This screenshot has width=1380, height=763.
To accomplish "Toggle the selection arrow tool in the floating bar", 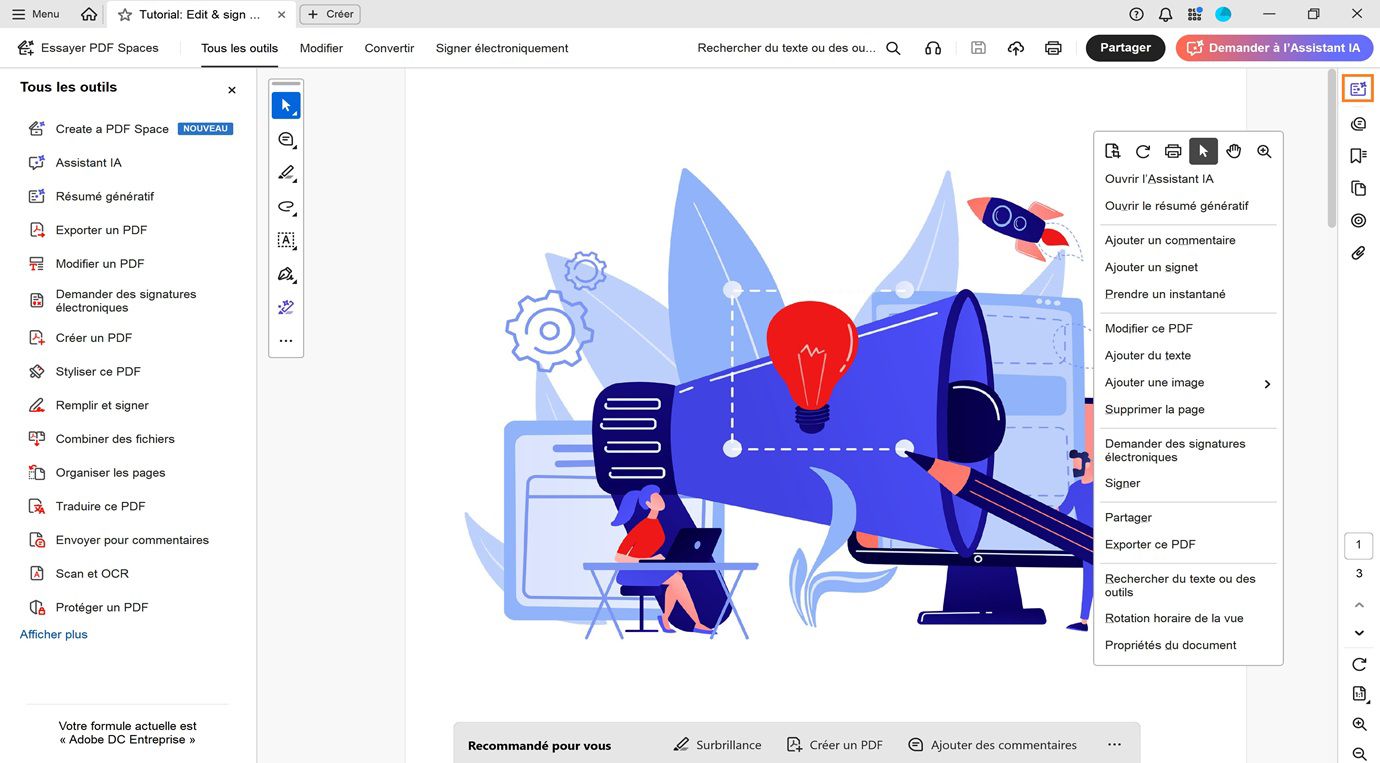I will [1203, 151].
